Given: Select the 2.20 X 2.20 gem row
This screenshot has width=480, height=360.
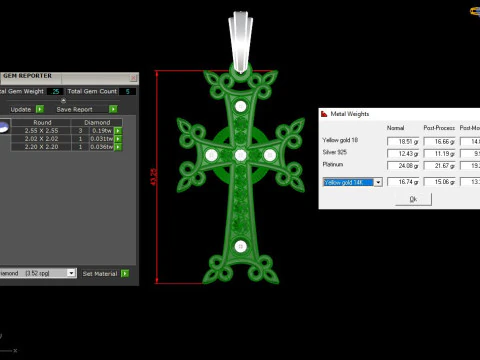Looking at the screenshot, I should (67, 147).
